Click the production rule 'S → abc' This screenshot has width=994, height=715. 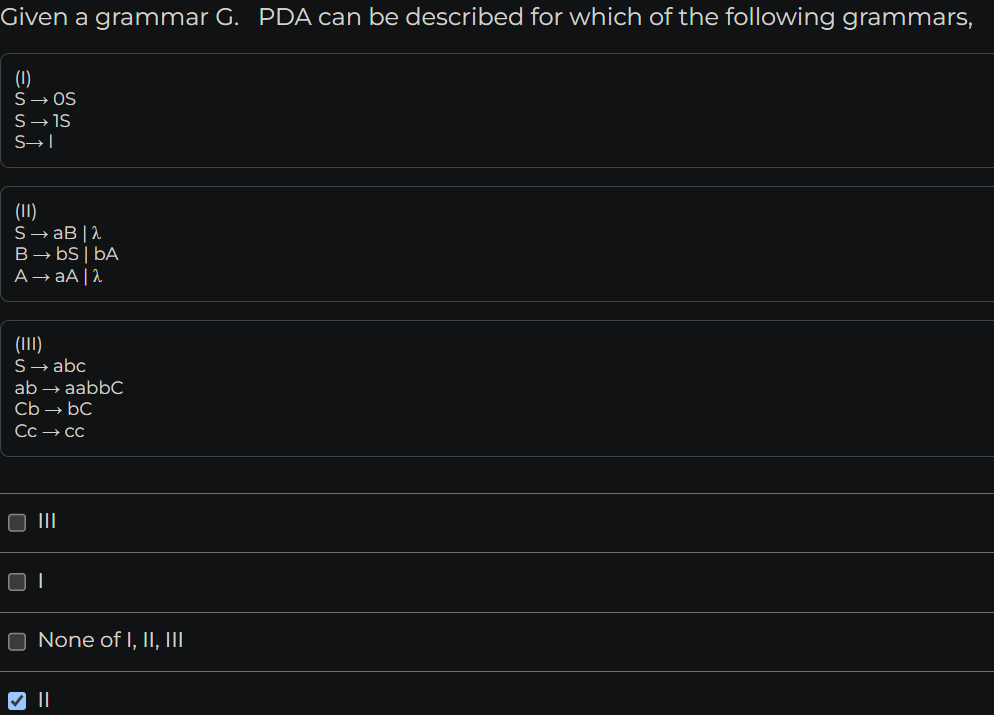50,366
